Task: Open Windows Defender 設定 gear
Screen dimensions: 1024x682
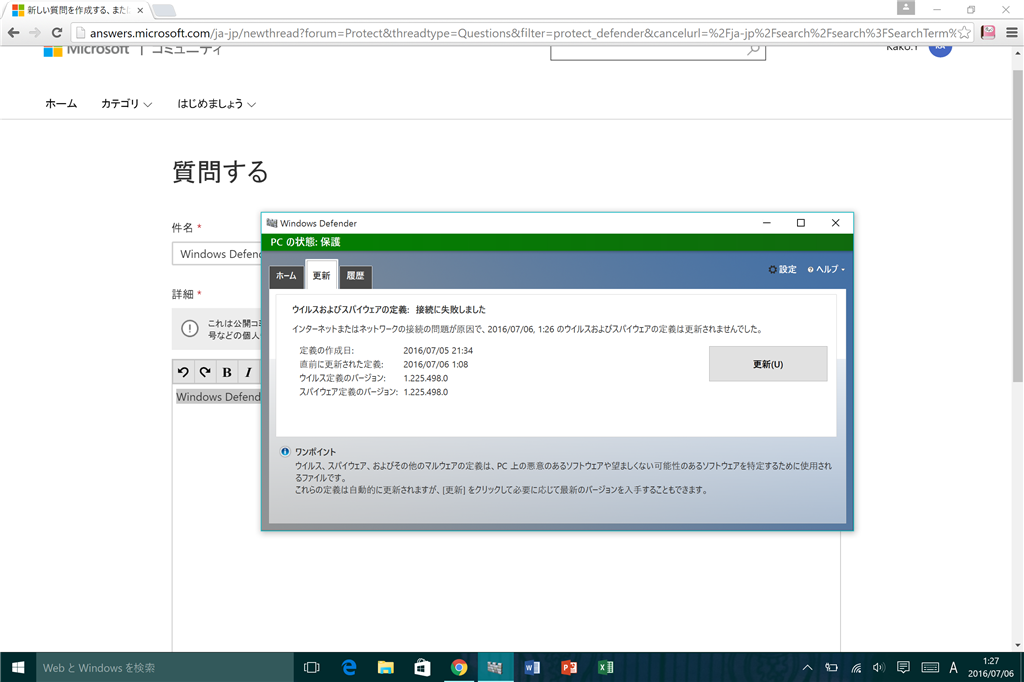Action: click(782, 269)
